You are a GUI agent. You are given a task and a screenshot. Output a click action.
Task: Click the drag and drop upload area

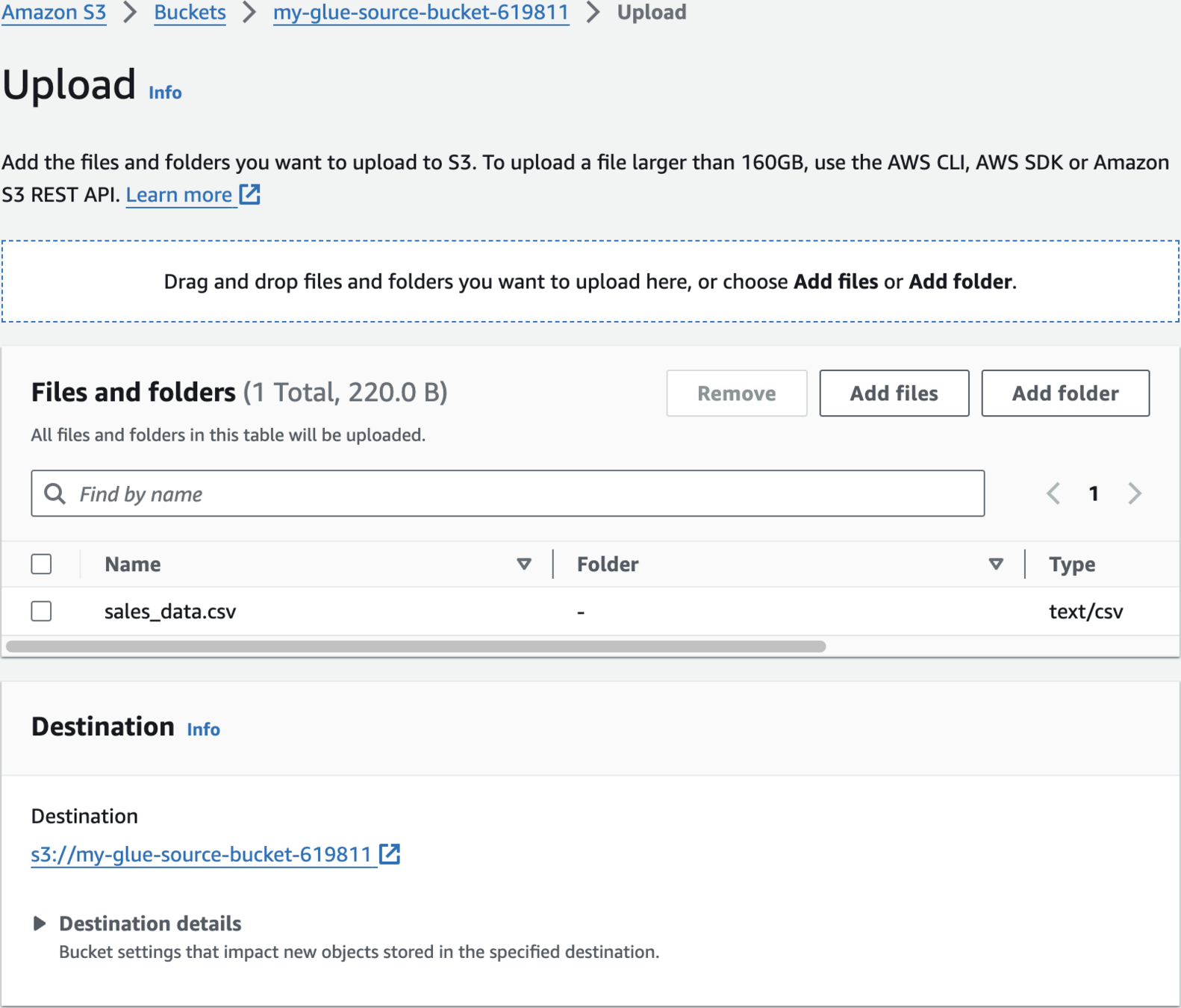[x=590, y=281]
